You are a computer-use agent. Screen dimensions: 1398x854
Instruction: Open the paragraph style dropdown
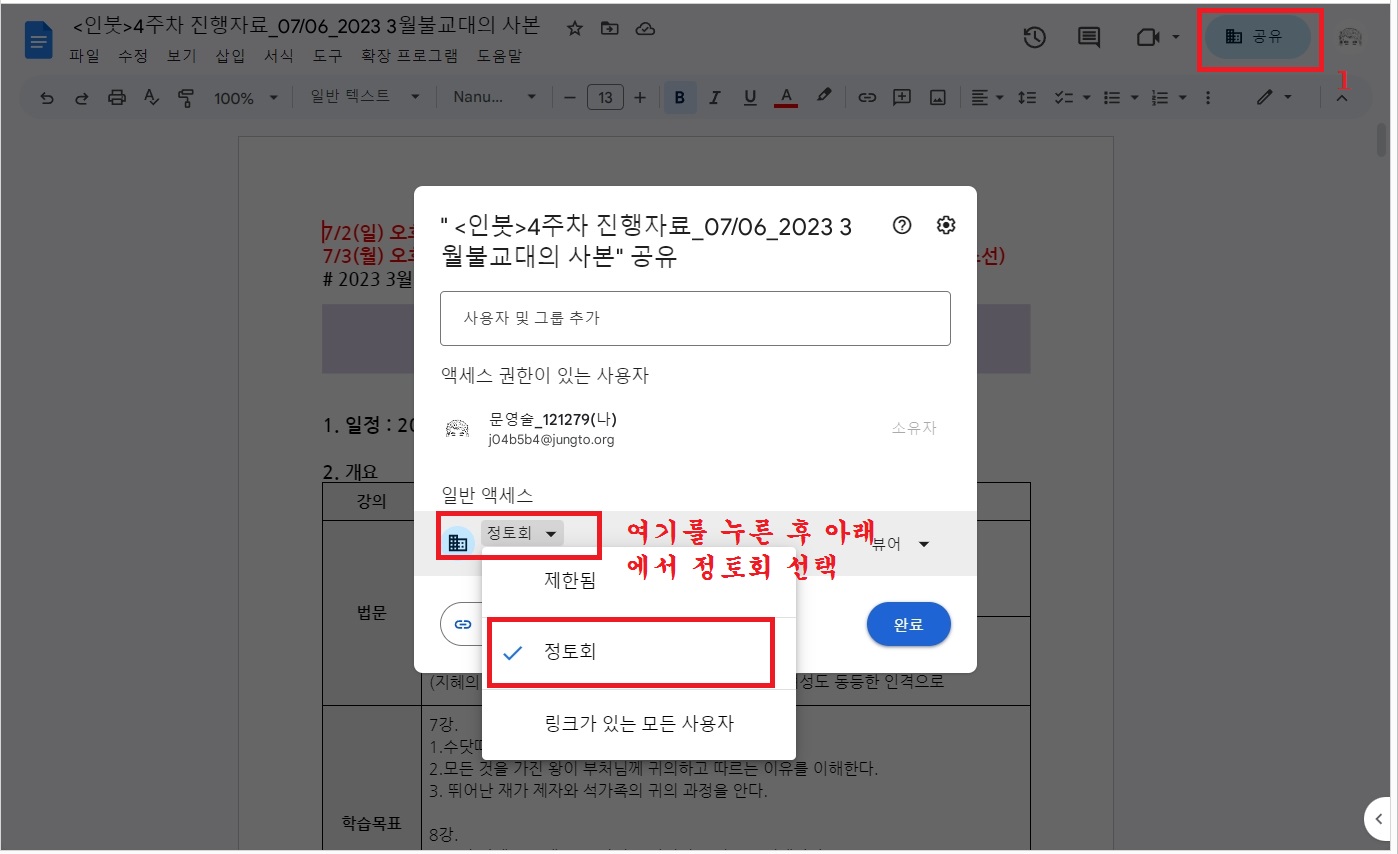click(364, 97)
